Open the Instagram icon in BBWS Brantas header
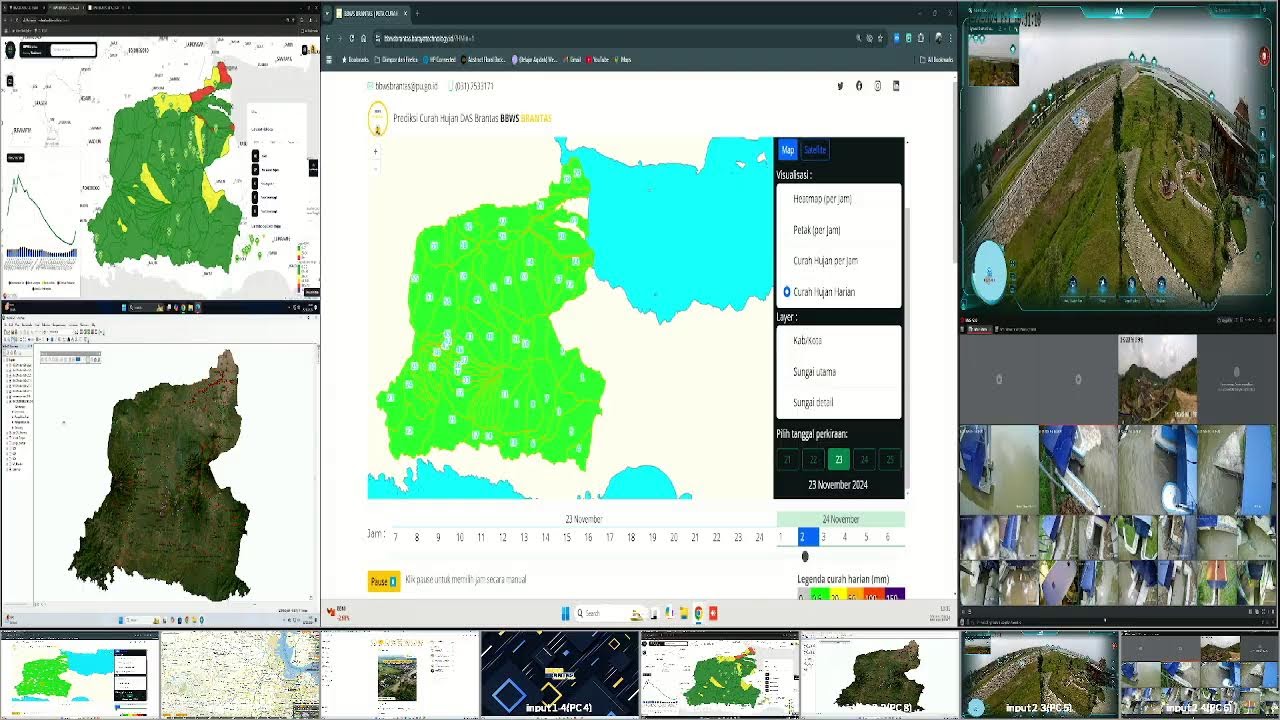Screen dimensions: 1280x720 878,86
